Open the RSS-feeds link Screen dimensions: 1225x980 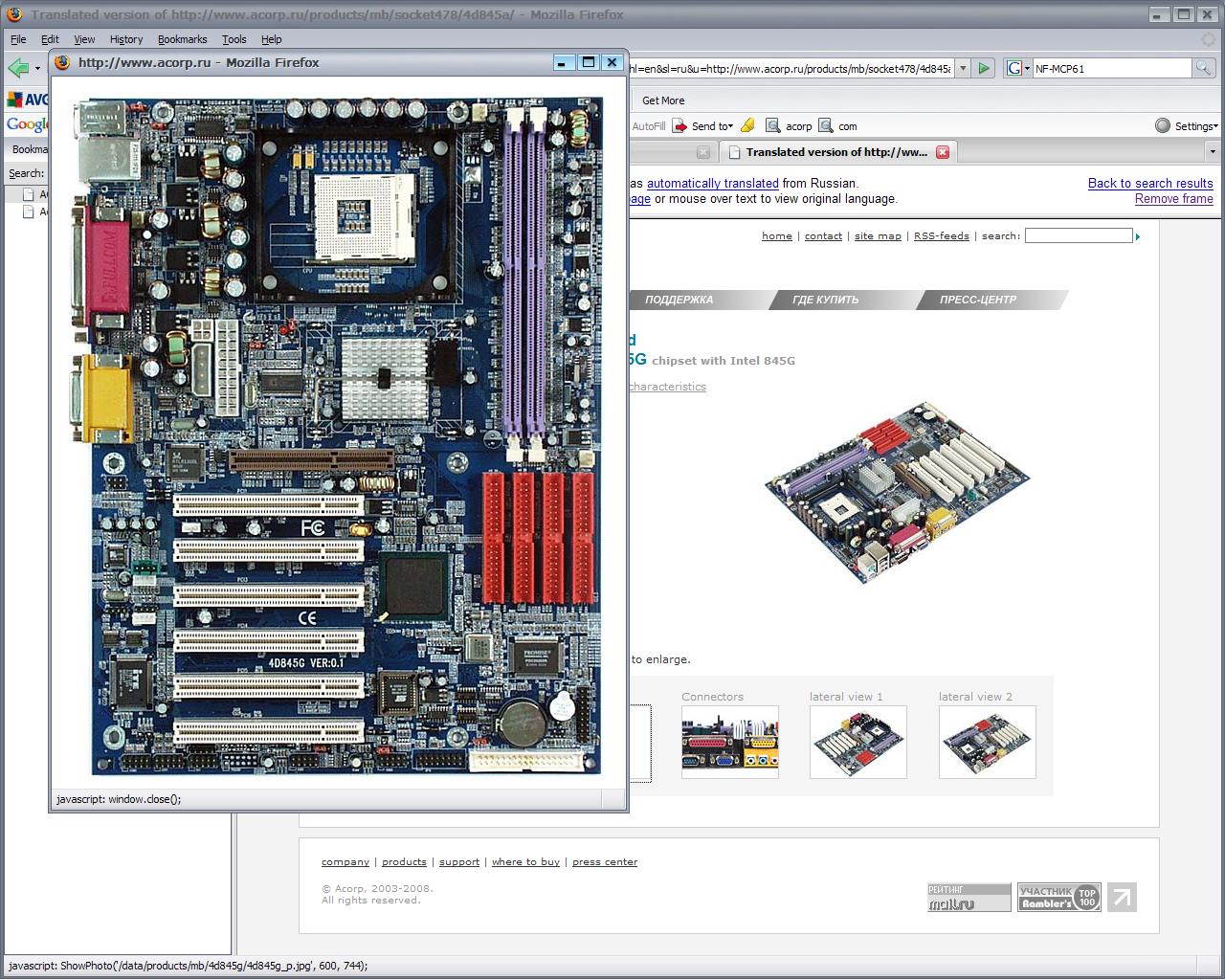(942, 236)
